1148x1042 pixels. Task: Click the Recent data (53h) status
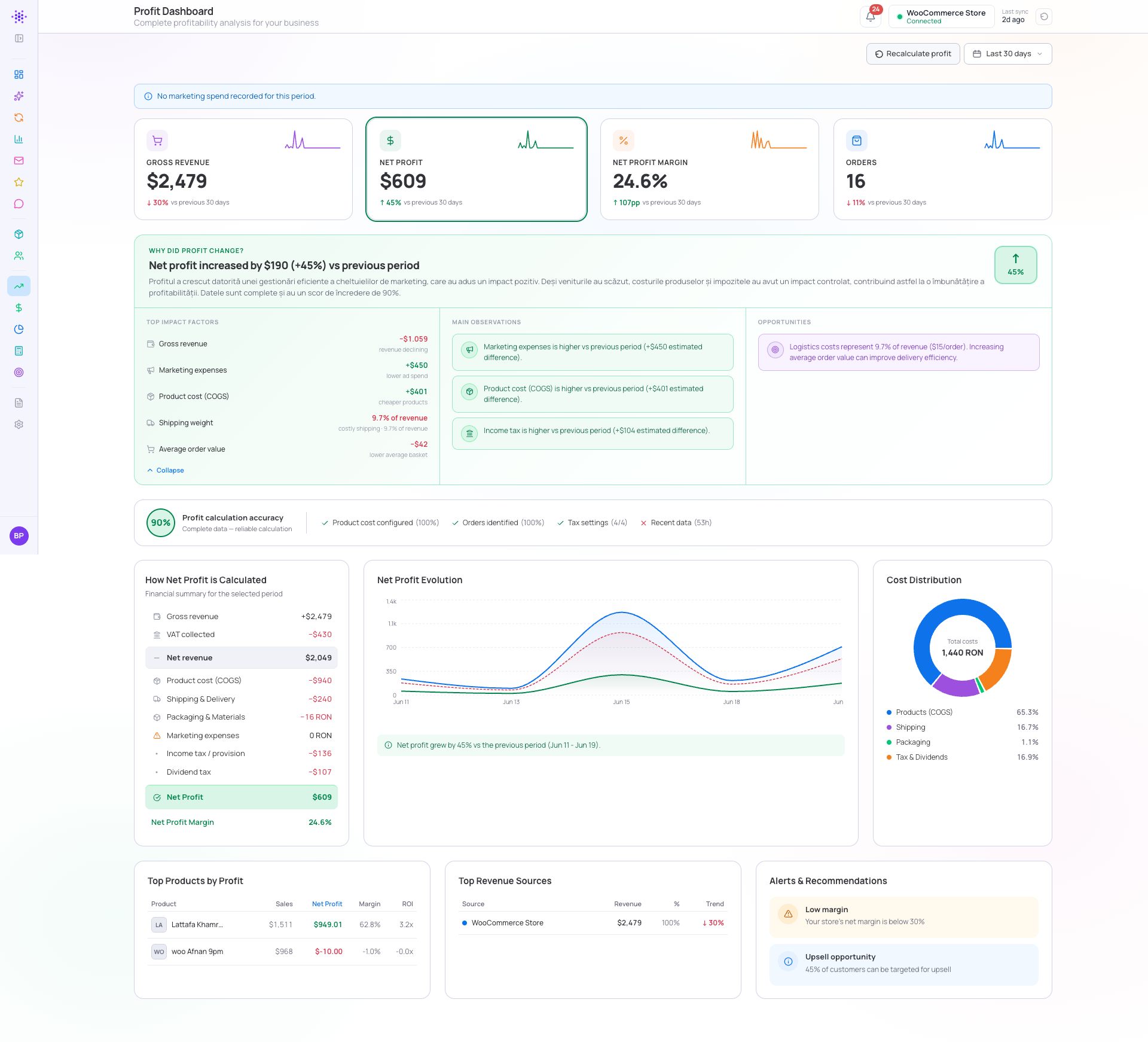(676, 523)
